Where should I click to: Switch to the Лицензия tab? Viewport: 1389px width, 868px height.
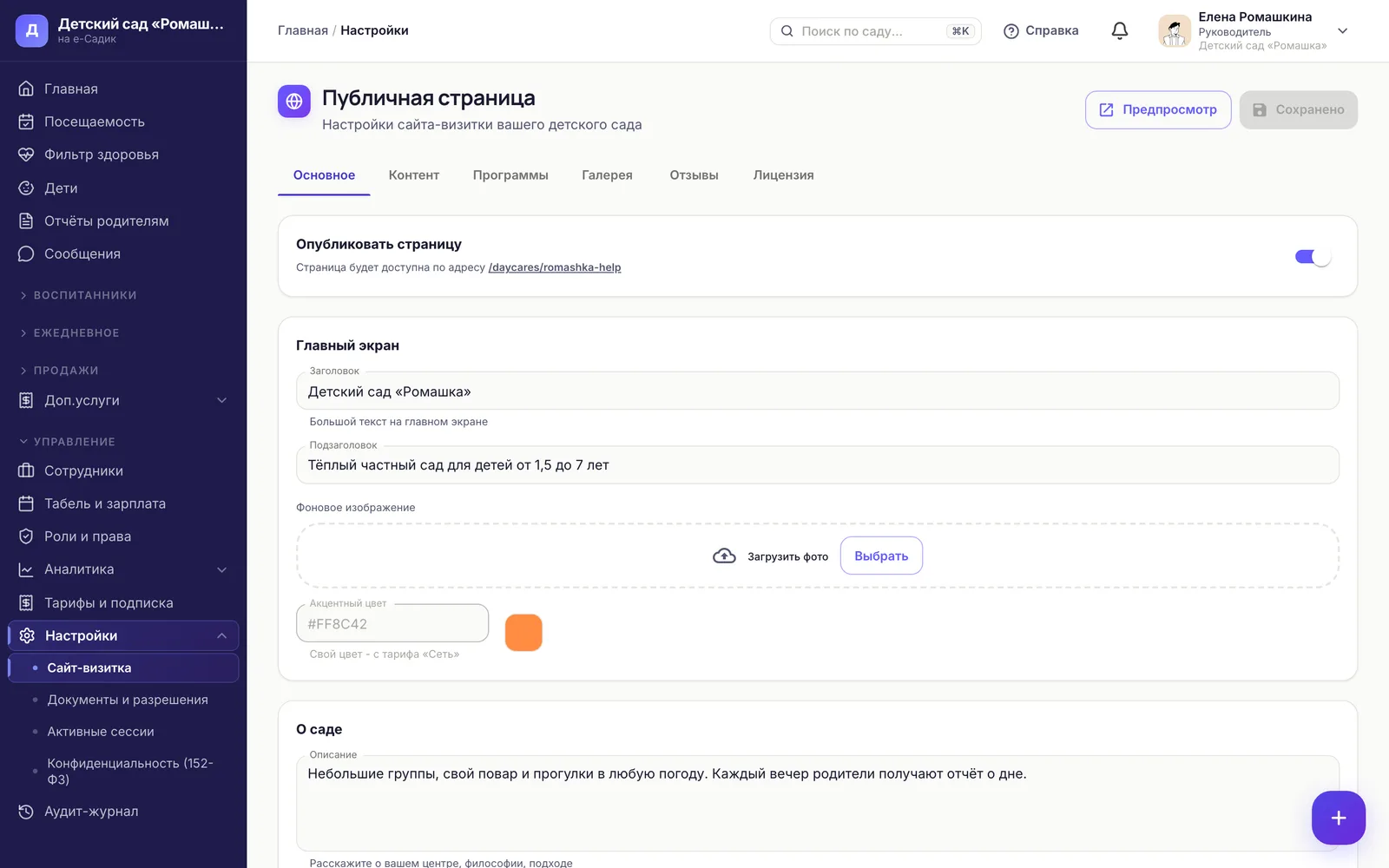[x=784, y=175]
